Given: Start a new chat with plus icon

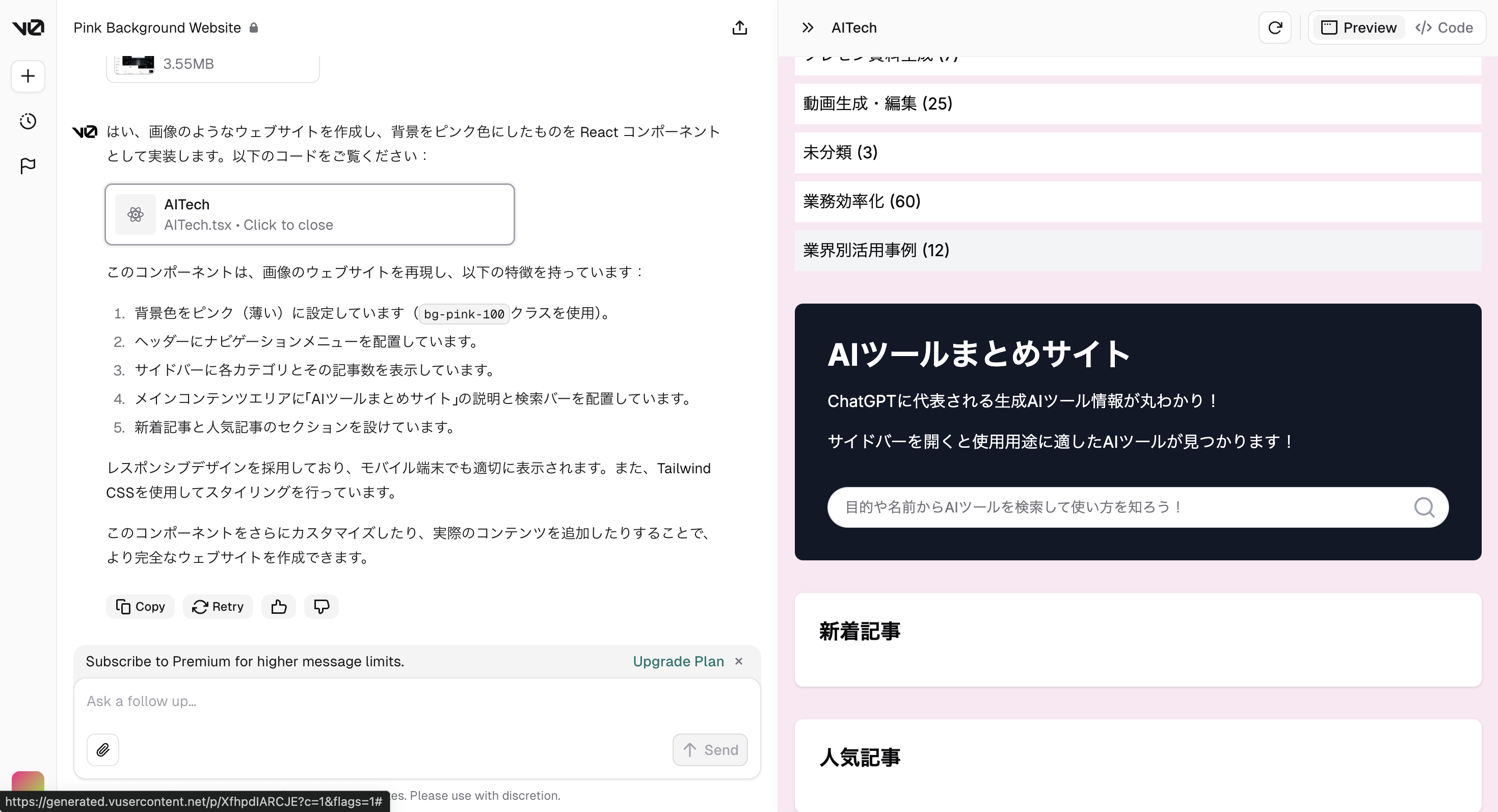Looking at the screenshot, I should coord(28,76).
